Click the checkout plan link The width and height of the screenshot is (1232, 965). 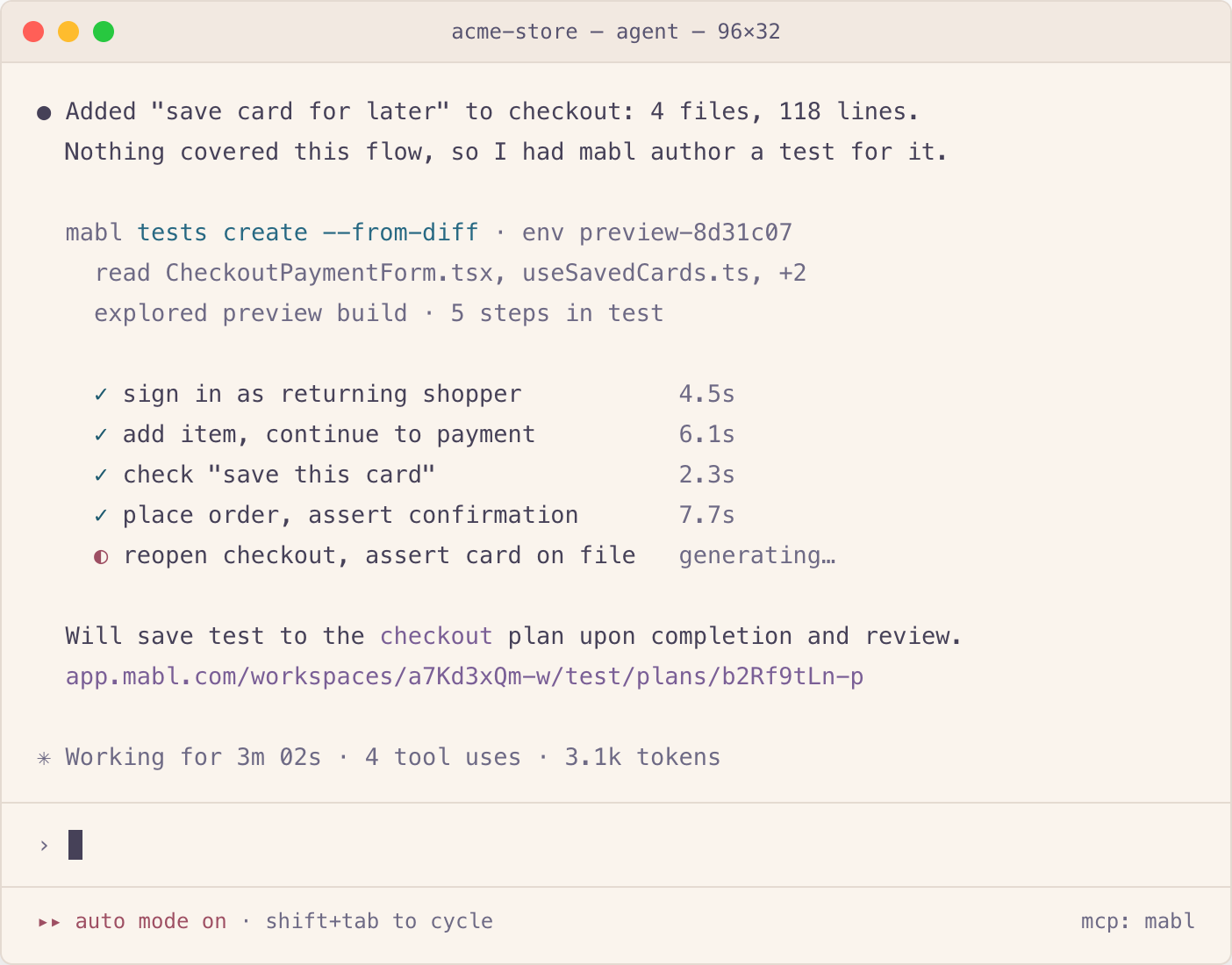point(436,636)
